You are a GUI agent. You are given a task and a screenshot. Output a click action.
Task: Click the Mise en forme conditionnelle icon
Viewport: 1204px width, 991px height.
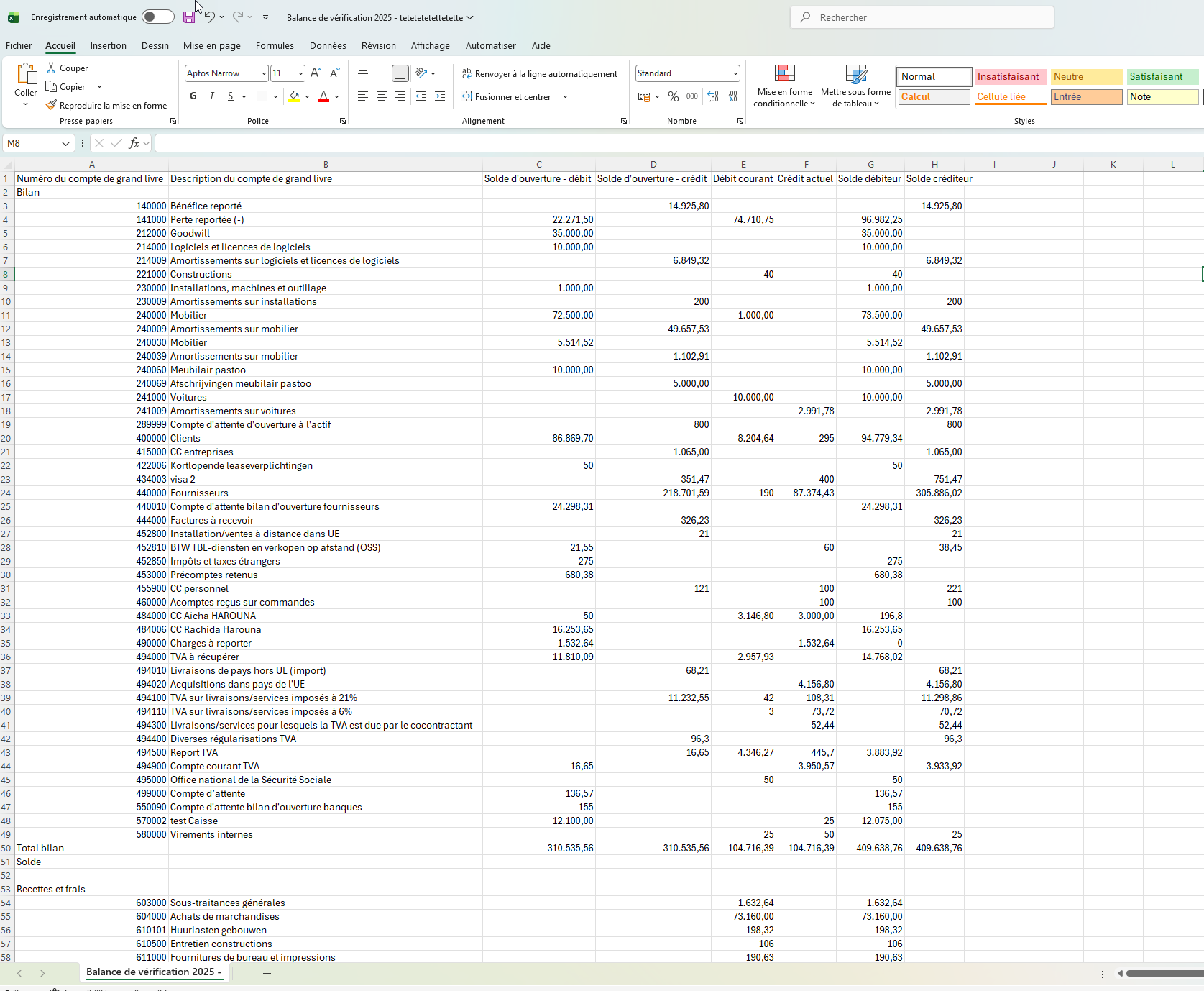[x=784, y=73]
